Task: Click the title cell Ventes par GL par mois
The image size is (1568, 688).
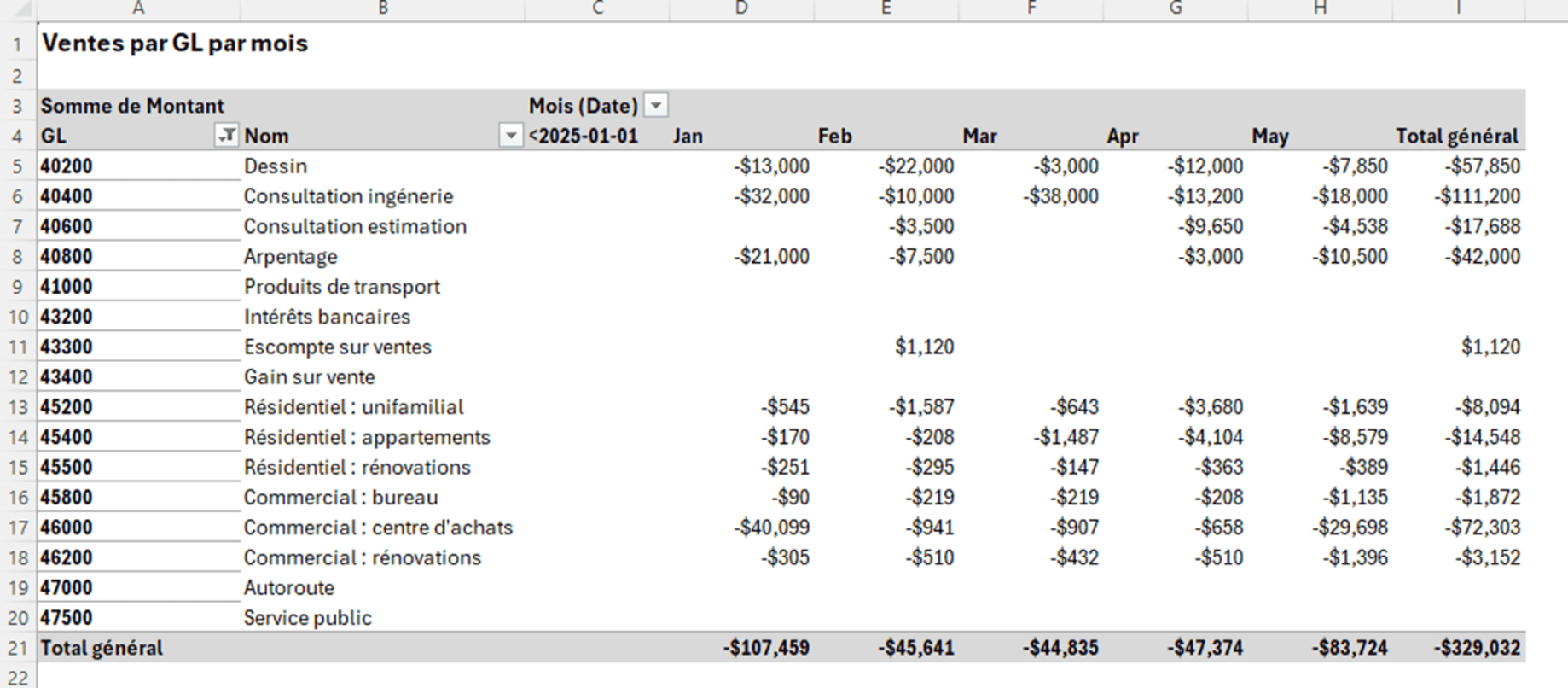Action: point(175,44)
